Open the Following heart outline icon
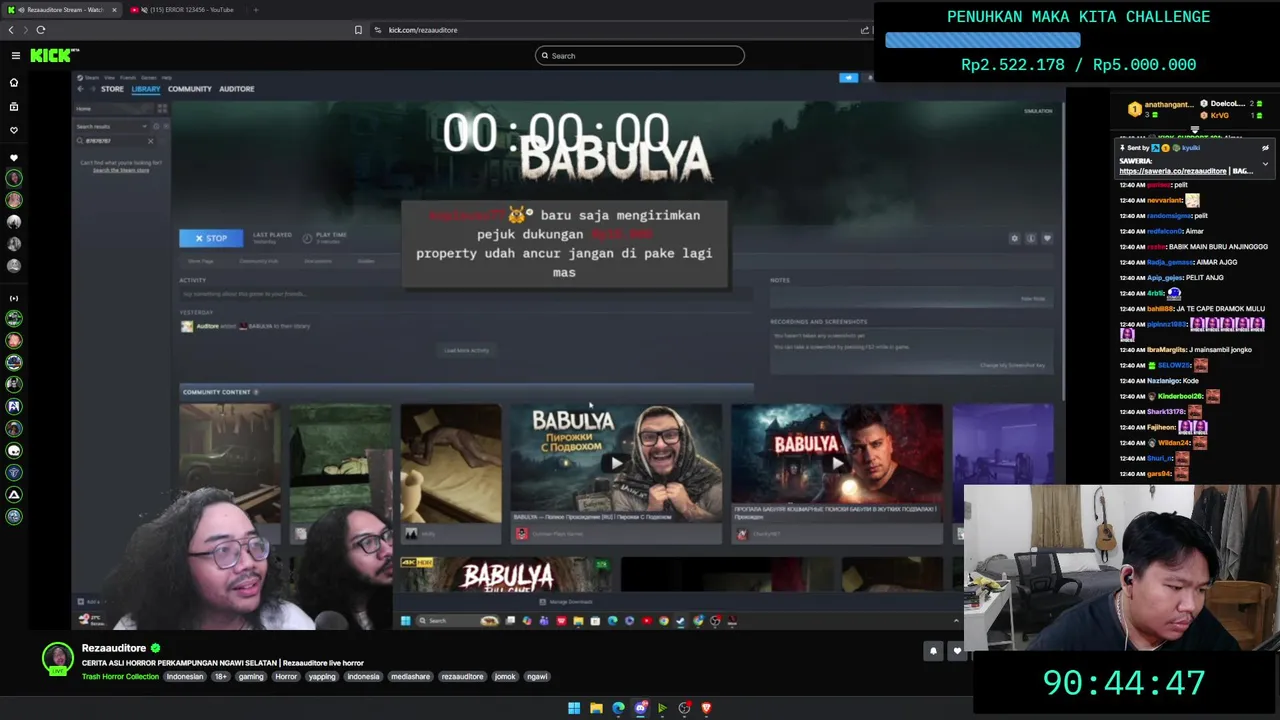This screenshot has width=1280, height=720. pos(14,130)
